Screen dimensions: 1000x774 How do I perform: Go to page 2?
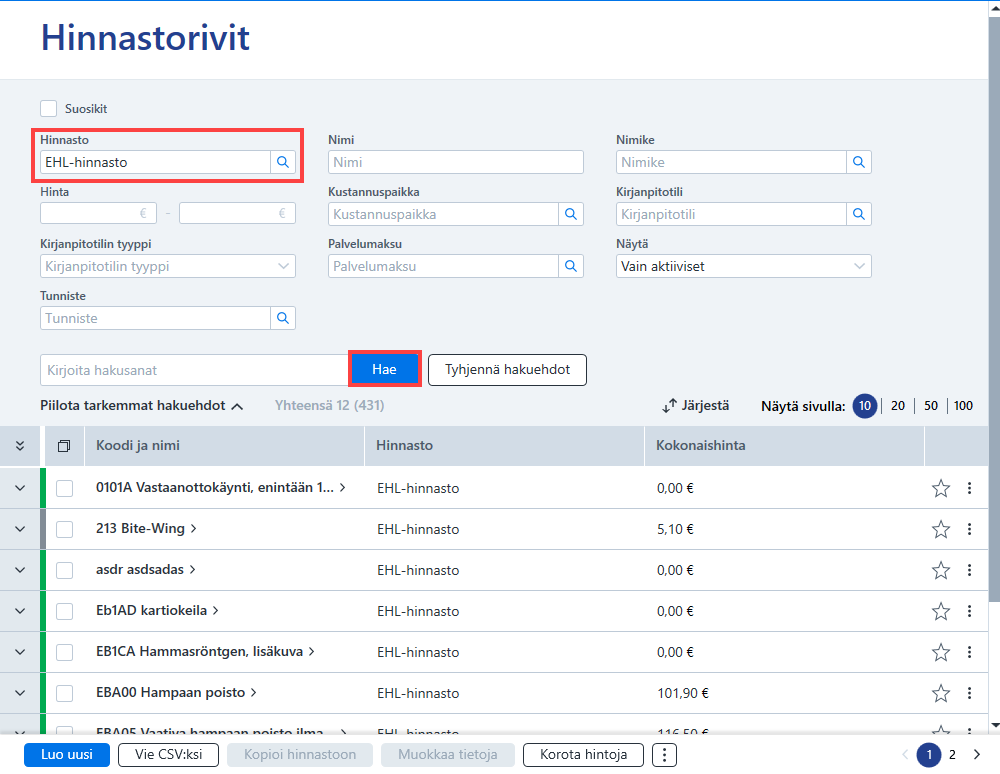click(x=952, y=755)
